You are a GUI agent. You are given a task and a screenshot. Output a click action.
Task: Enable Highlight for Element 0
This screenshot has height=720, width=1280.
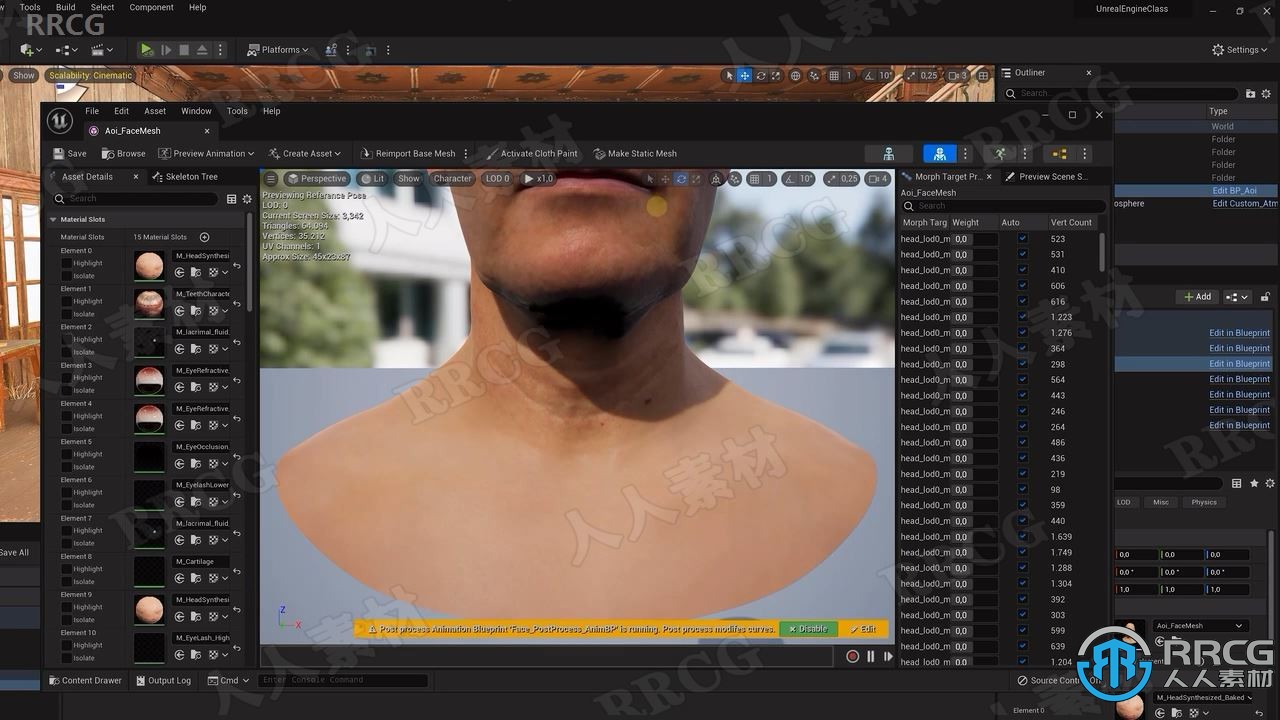[67, 263]
